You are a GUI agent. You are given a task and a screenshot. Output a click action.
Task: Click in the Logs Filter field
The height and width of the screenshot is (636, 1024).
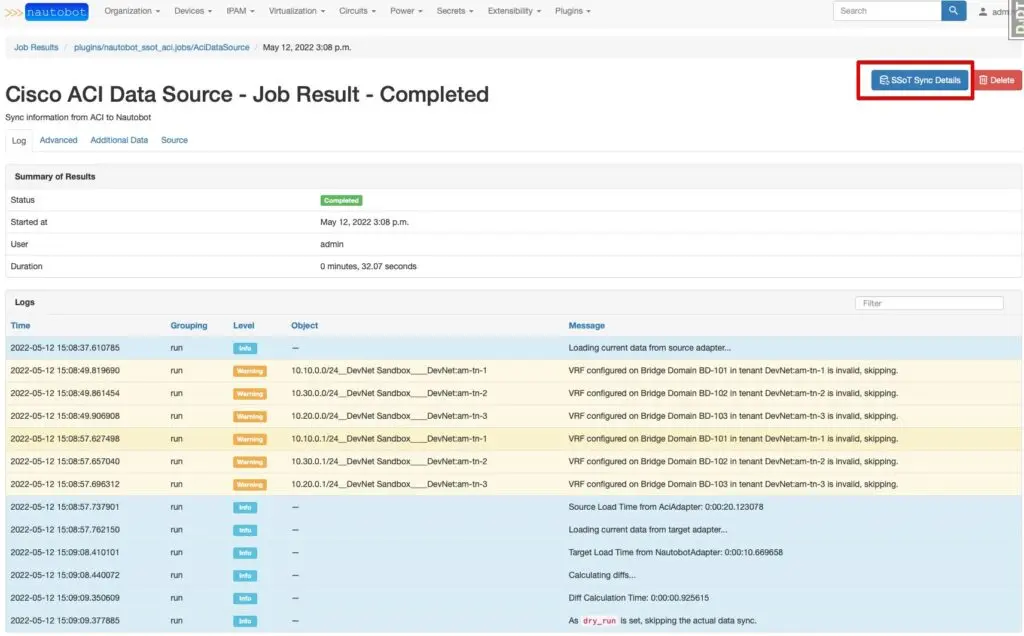coord(929,303)
